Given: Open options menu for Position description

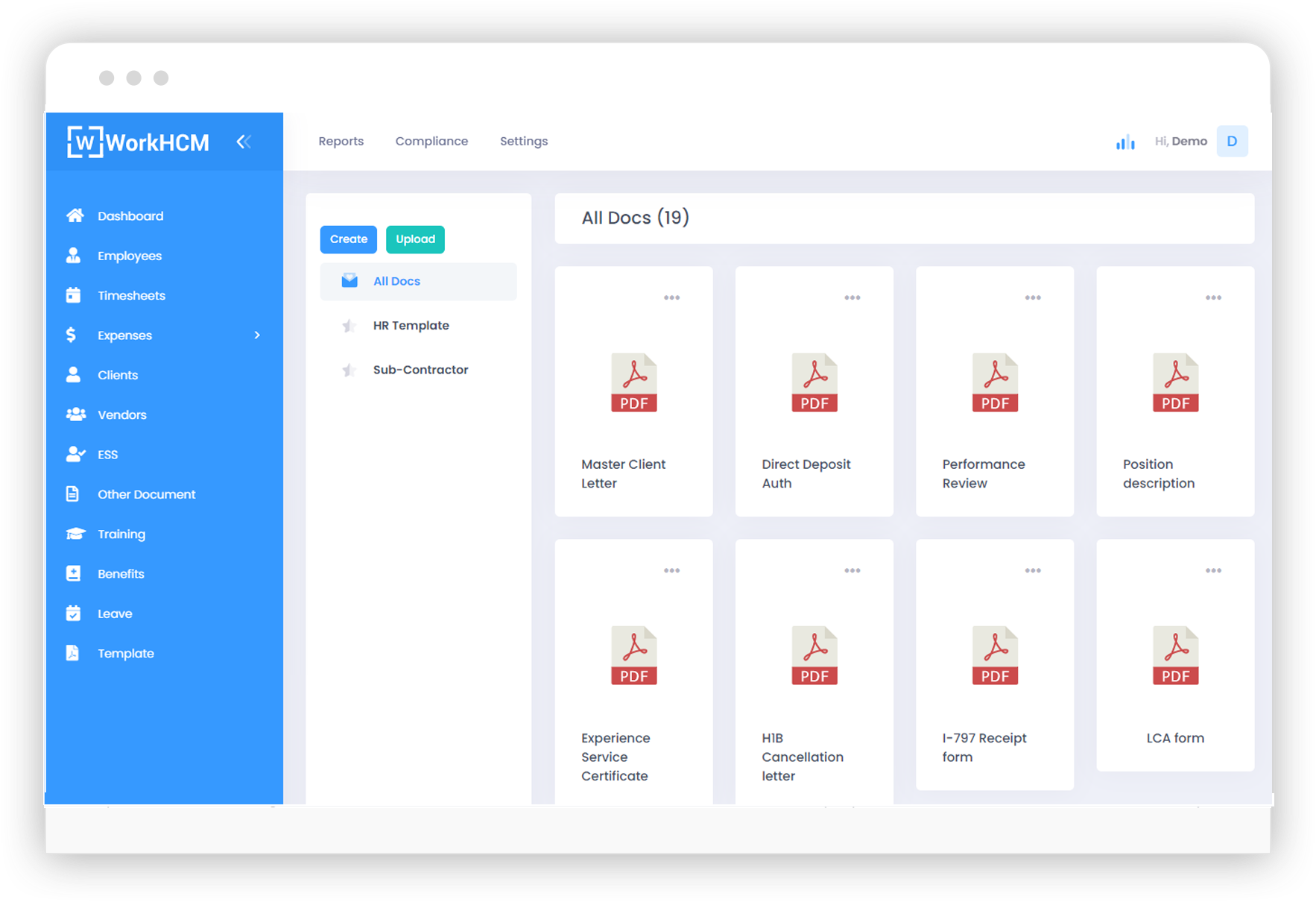Looking at the screenshot, I should pyautogui.click(x=1213, y=297).
